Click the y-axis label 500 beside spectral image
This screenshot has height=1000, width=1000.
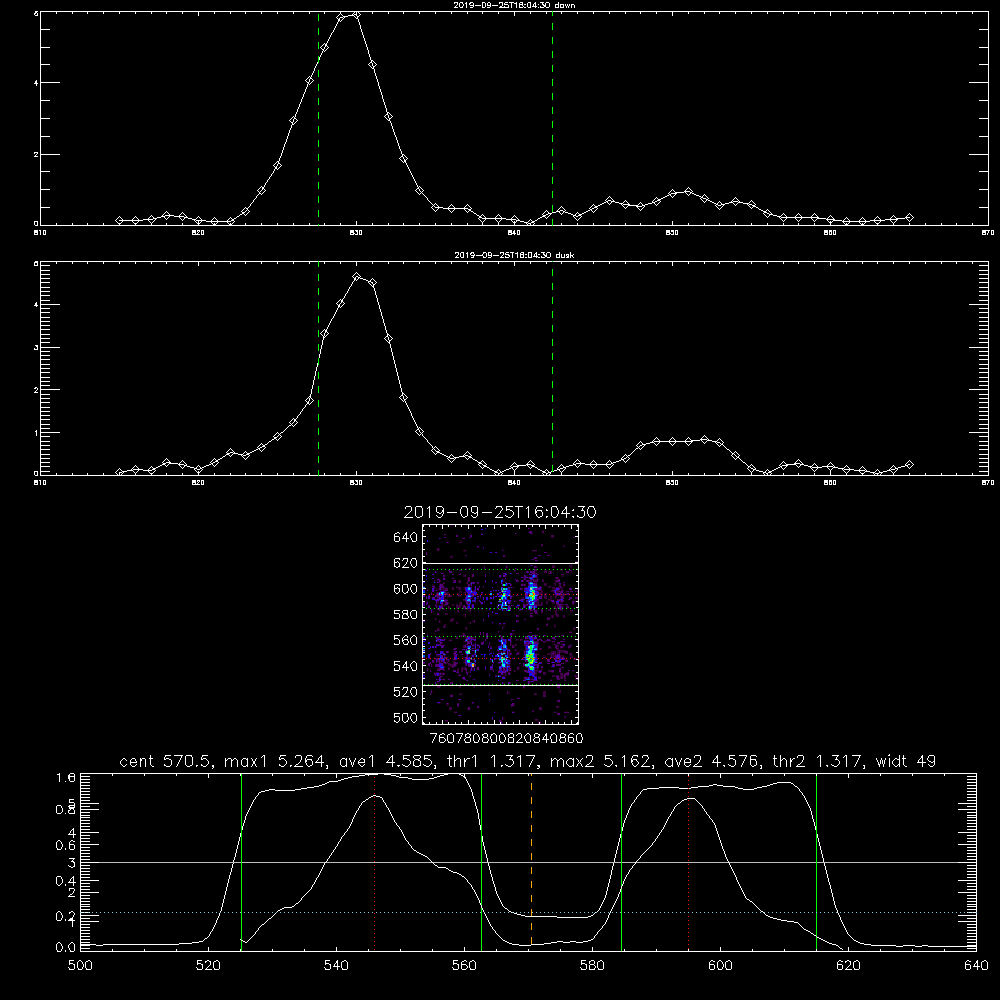406,717
